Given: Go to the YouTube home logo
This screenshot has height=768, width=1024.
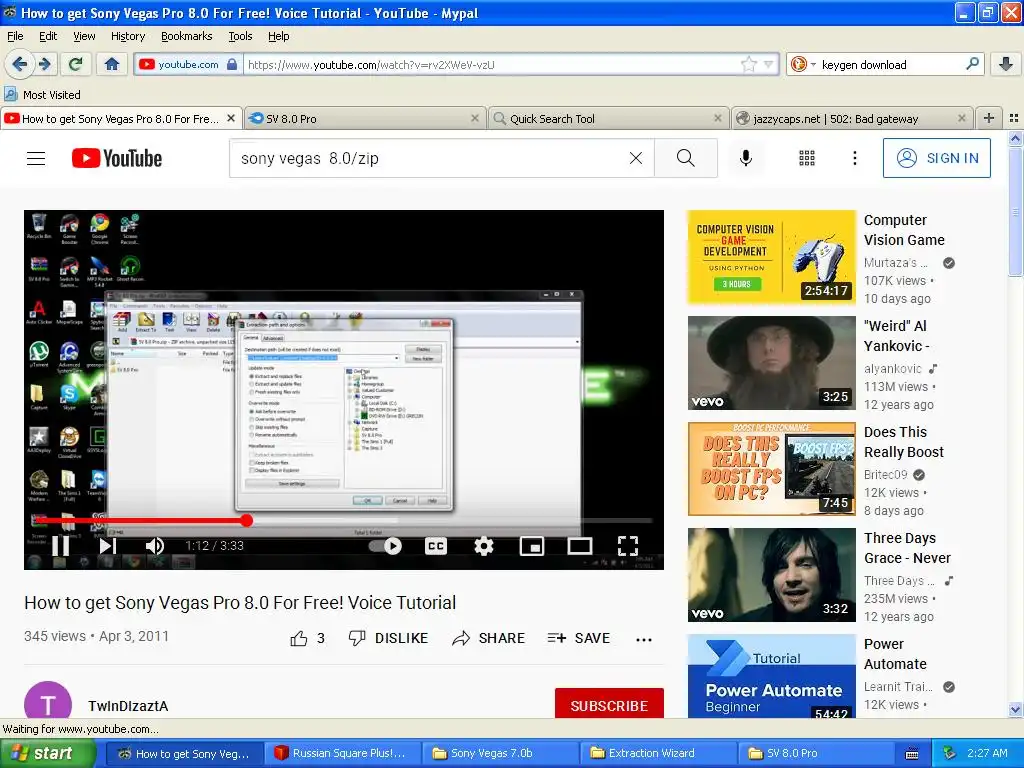Looking at the screenshot, I should (117, 158).
